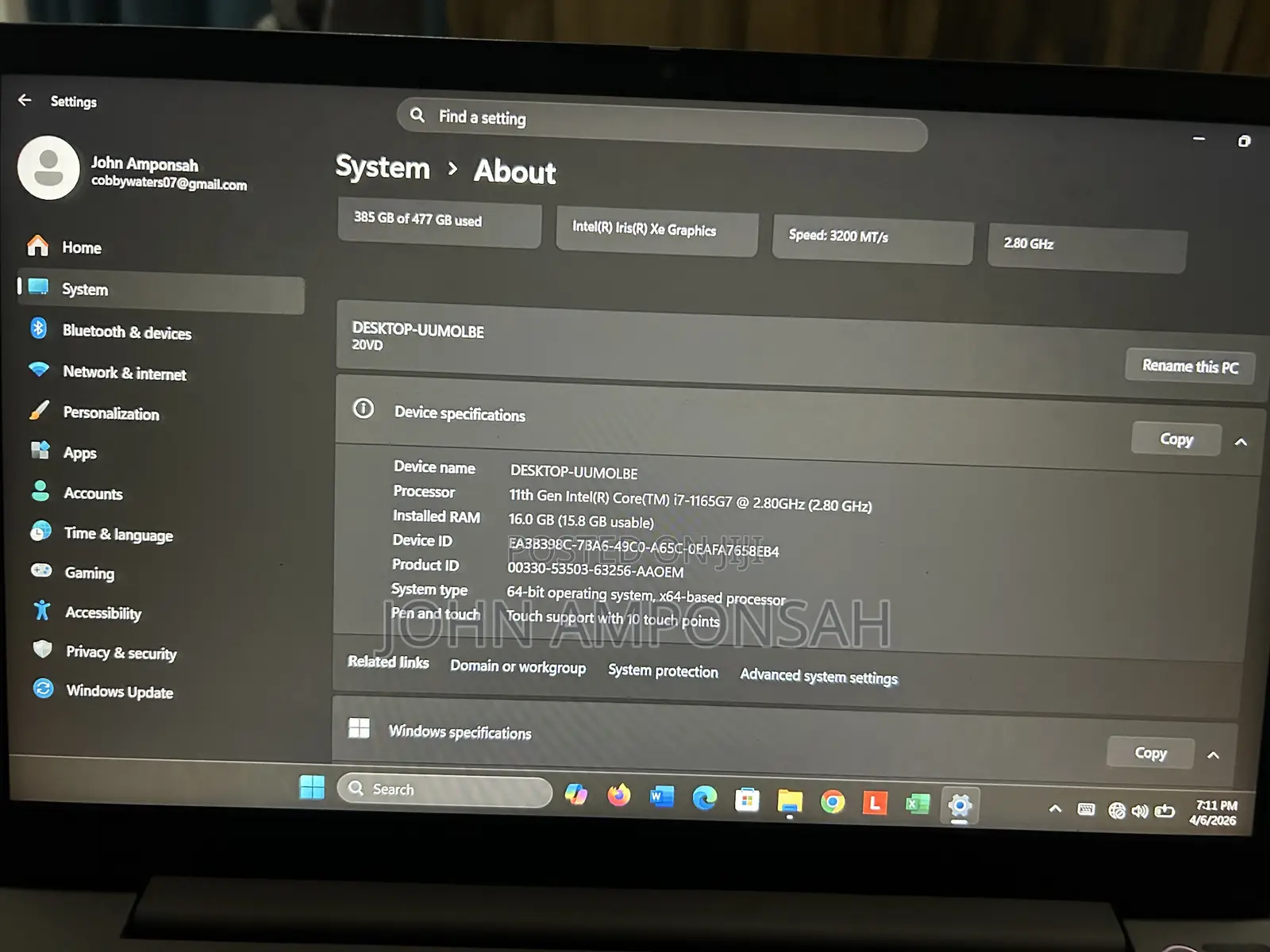Restore down the Settings window
The image size is (1270, 952).
1244,141
